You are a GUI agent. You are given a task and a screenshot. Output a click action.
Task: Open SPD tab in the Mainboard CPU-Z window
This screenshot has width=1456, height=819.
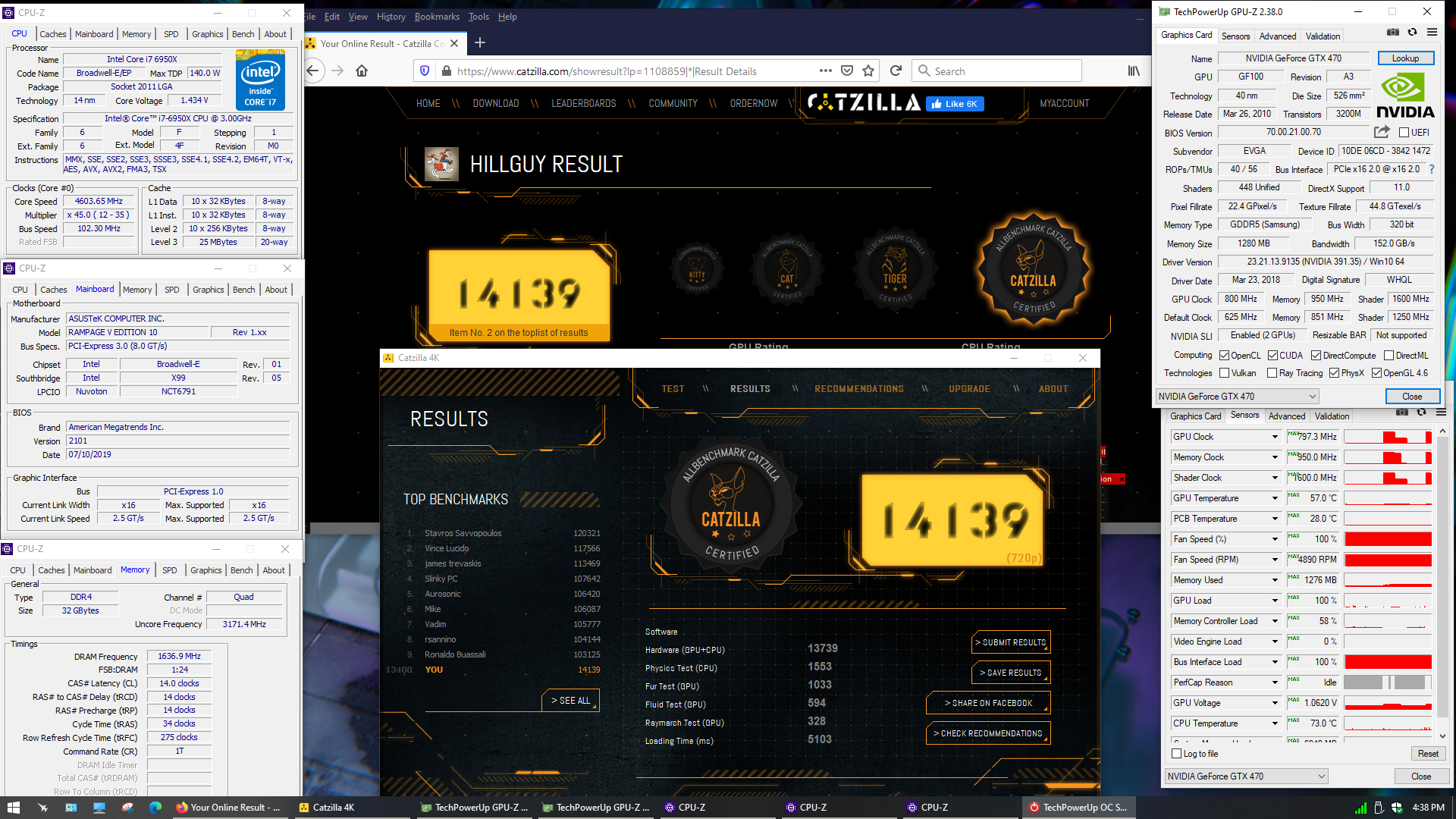tap(172, 290)
